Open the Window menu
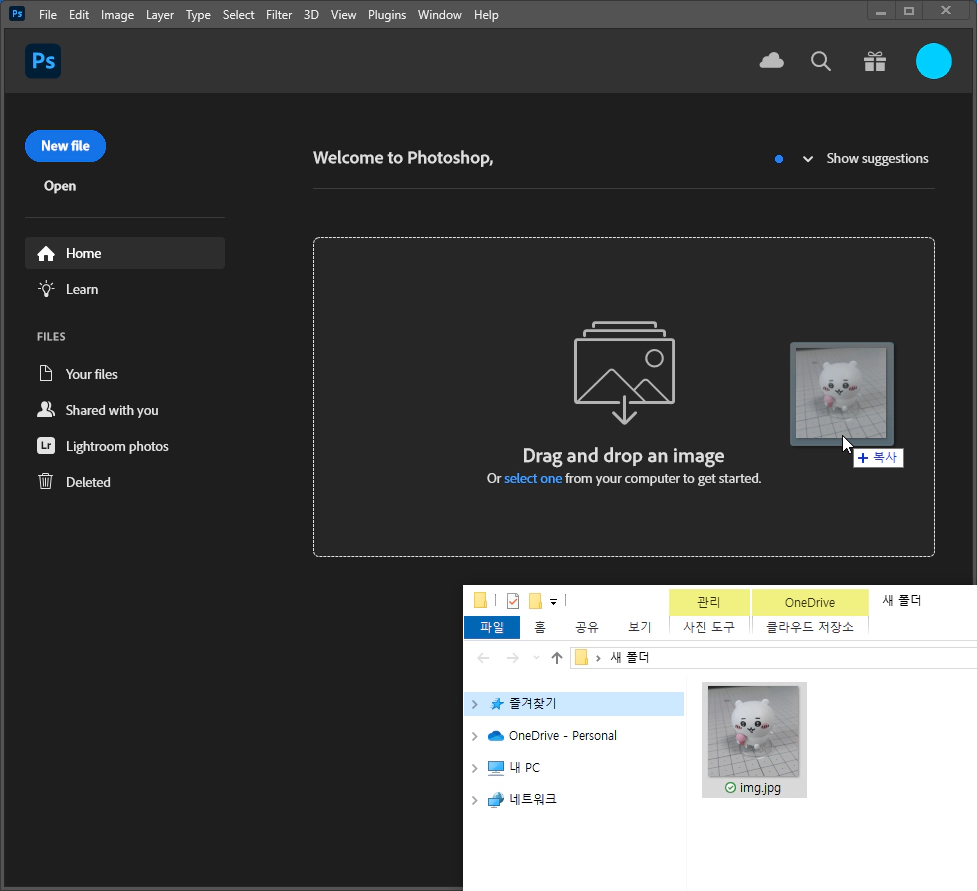This screenshot has width=977, height=891. (x=439, y=15)
